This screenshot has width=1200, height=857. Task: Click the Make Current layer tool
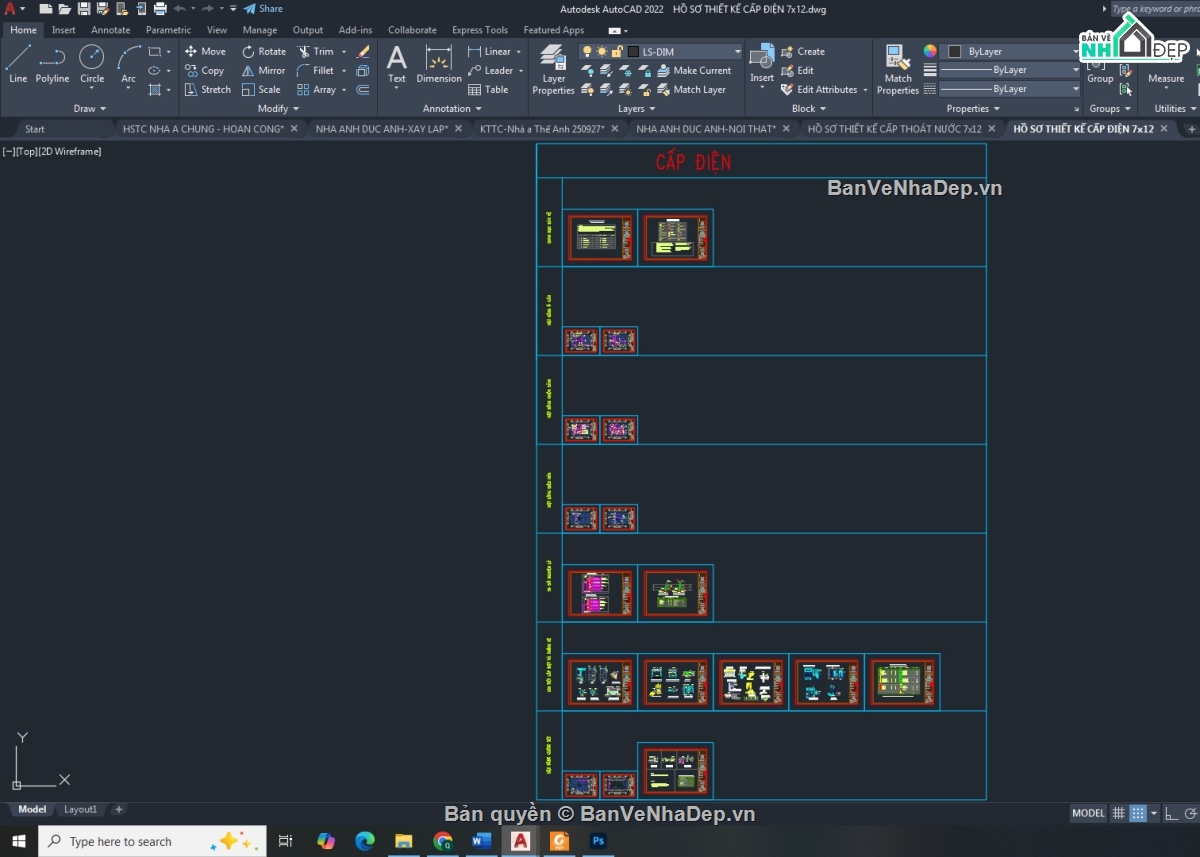coord(700,70)
